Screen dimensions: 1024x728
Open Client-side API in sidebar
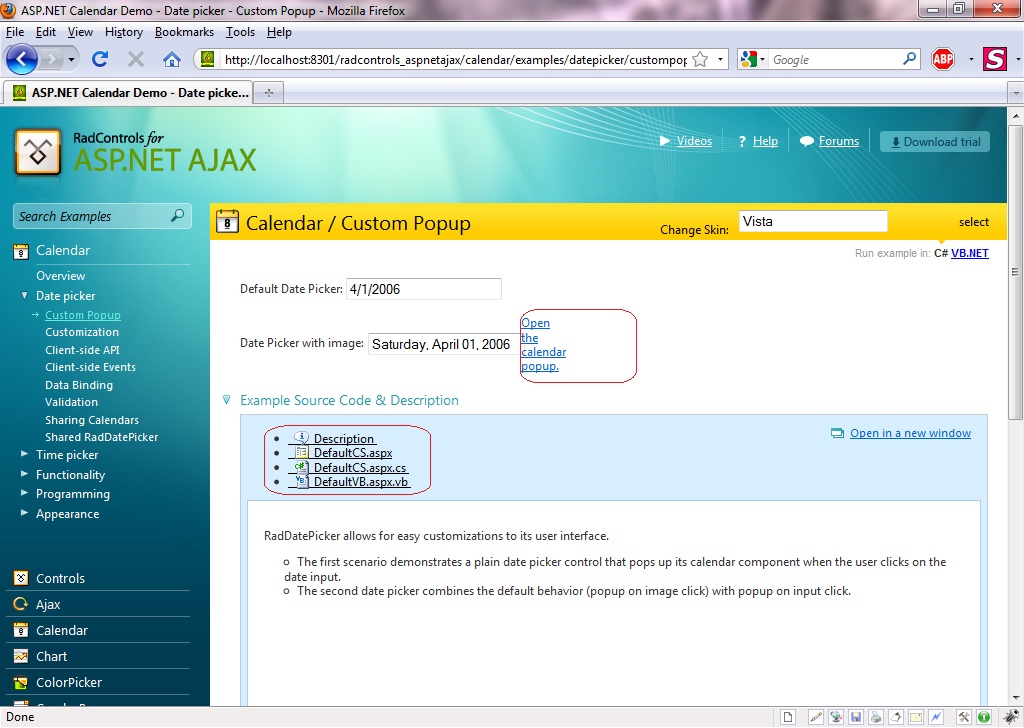tap(82, 350)
